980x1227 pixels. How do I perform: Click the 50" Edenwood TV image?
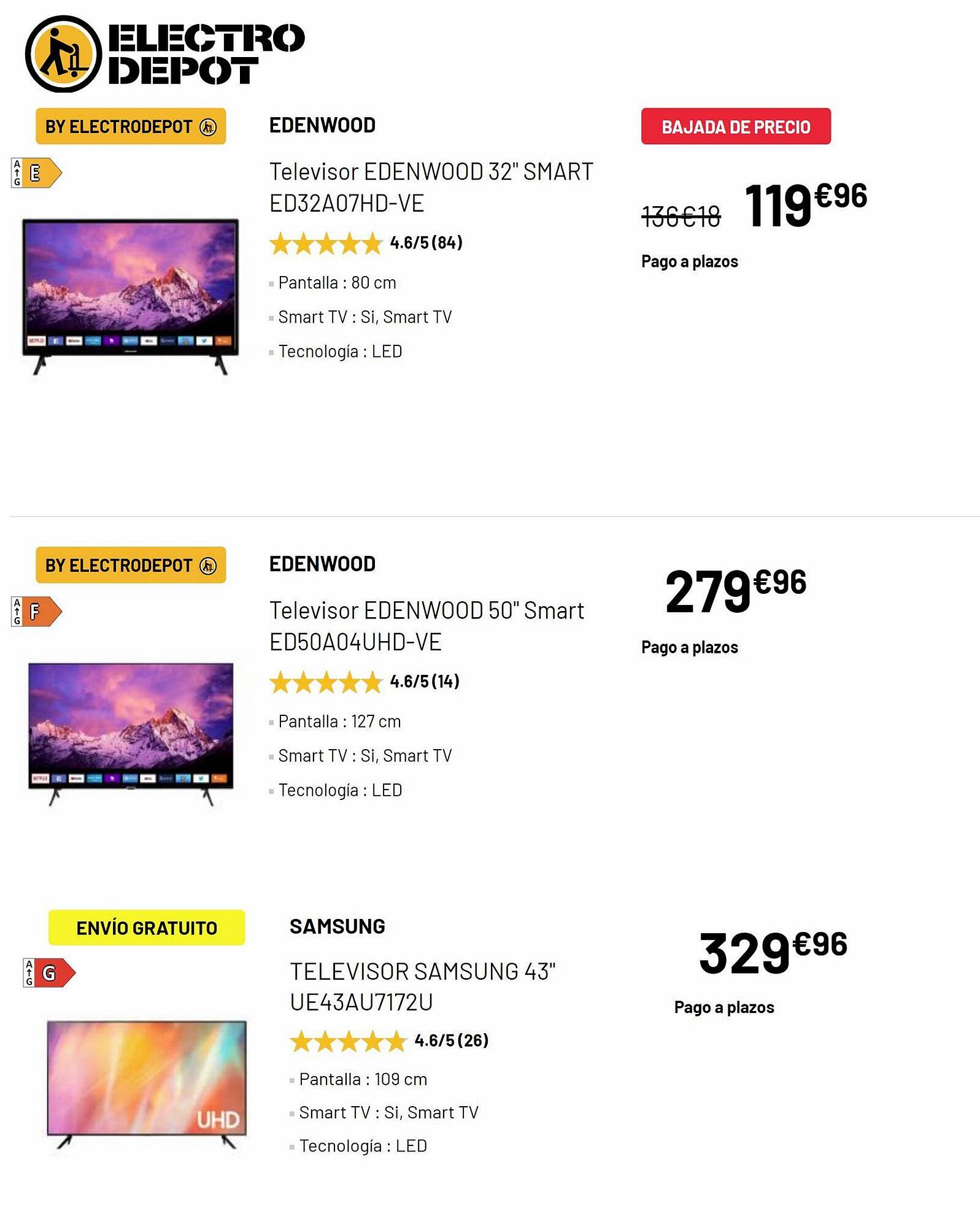coord(131,734)
